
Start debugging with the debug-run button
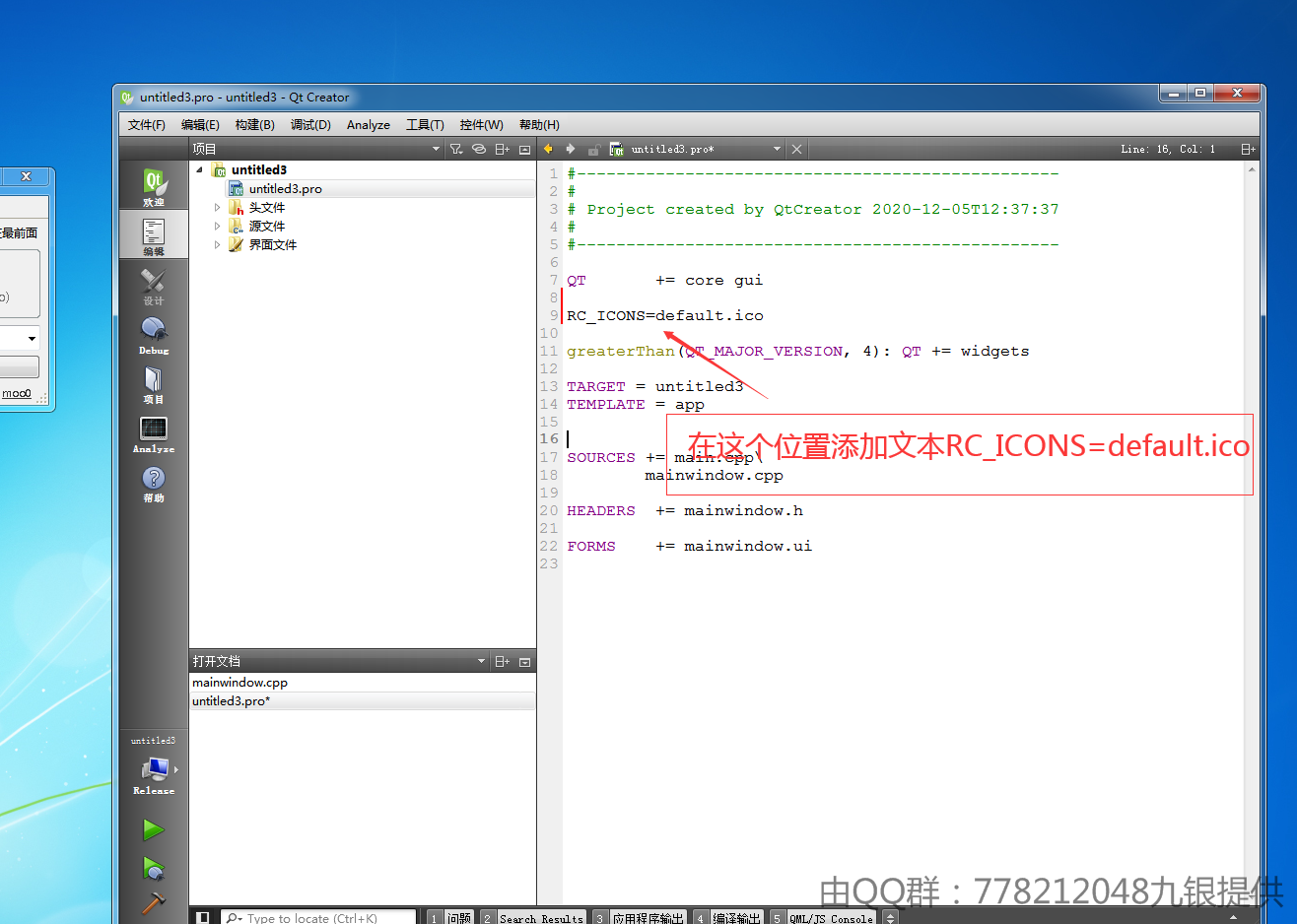(154, 869)
